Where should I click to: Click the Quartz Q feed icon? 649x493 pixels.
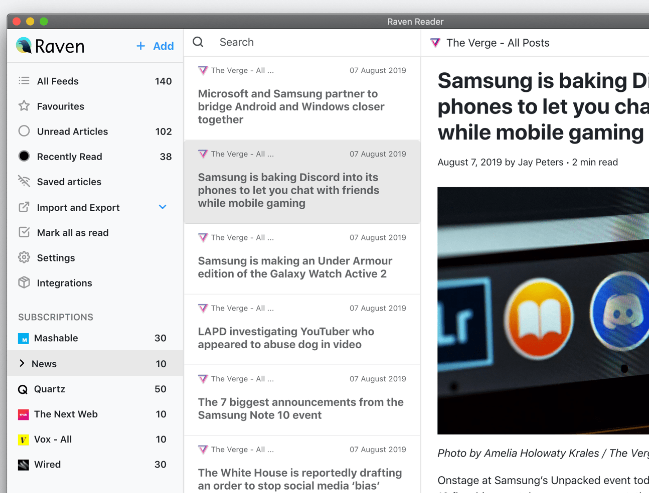(x=23, y=389)
